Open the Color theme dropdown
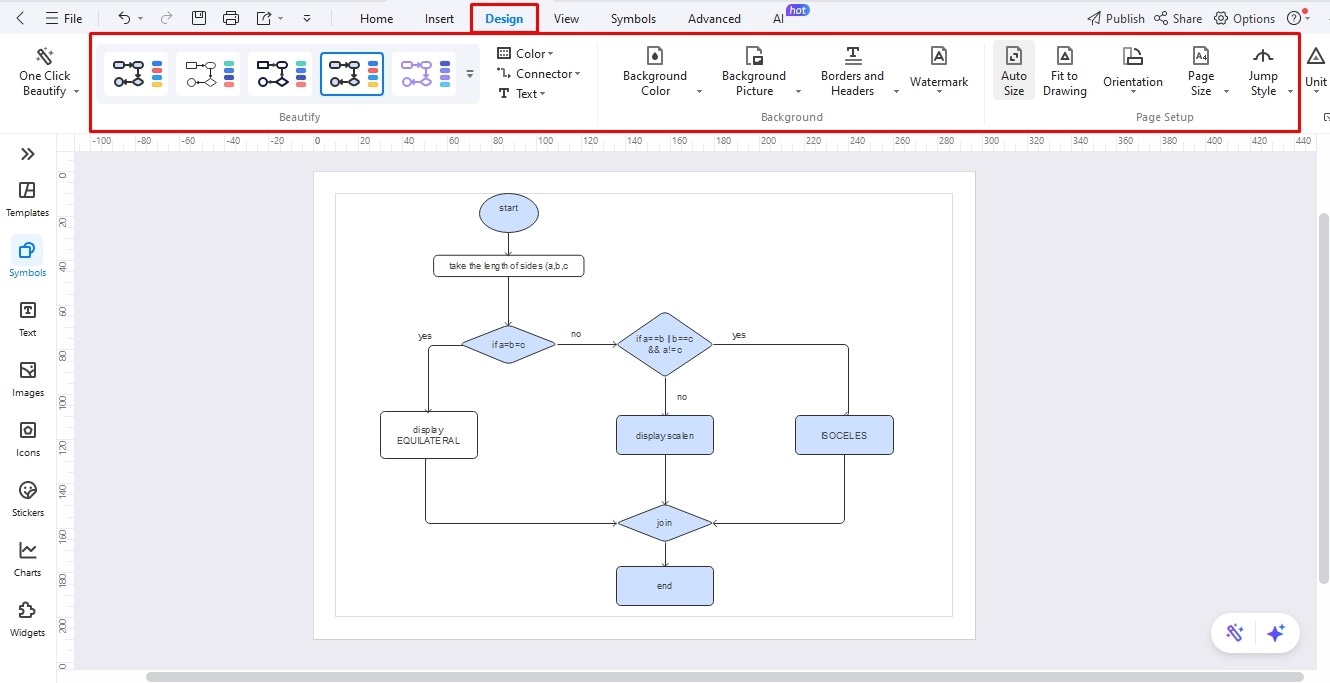This screenshot has height=683, width=1330. (x=526, y=53)
